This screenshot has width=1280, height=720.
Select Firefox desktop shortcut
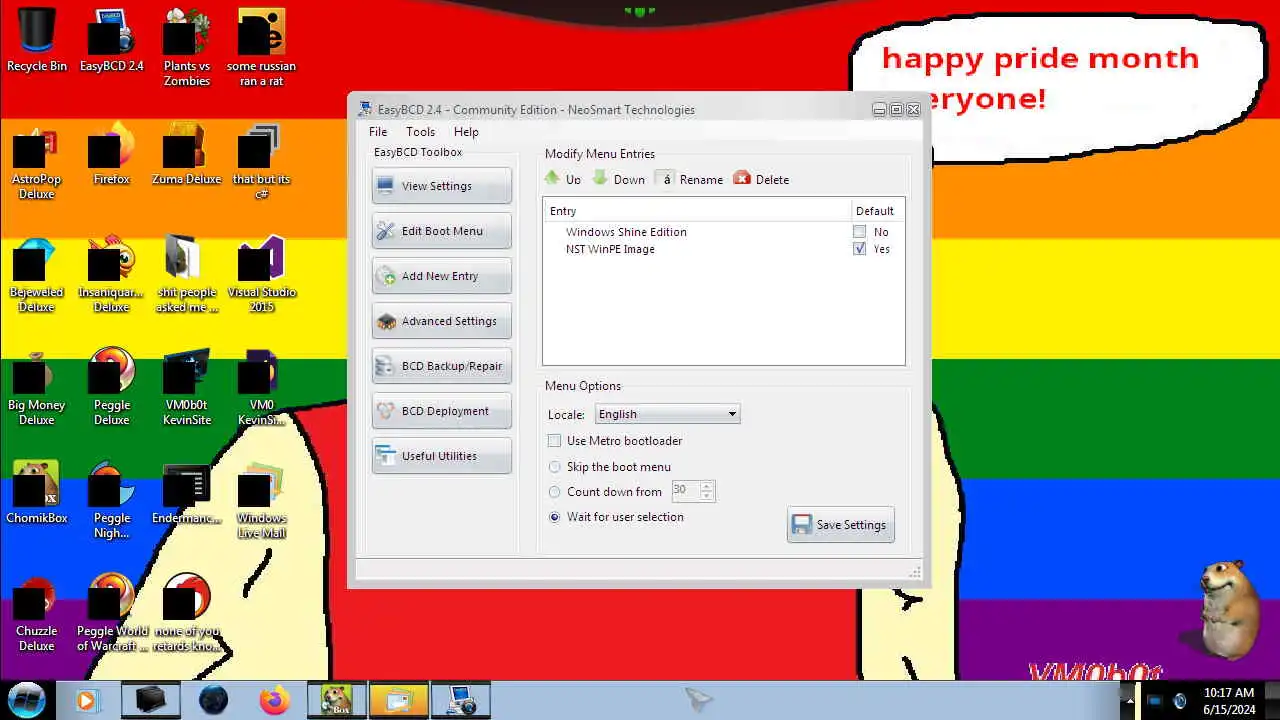point(112,153)
